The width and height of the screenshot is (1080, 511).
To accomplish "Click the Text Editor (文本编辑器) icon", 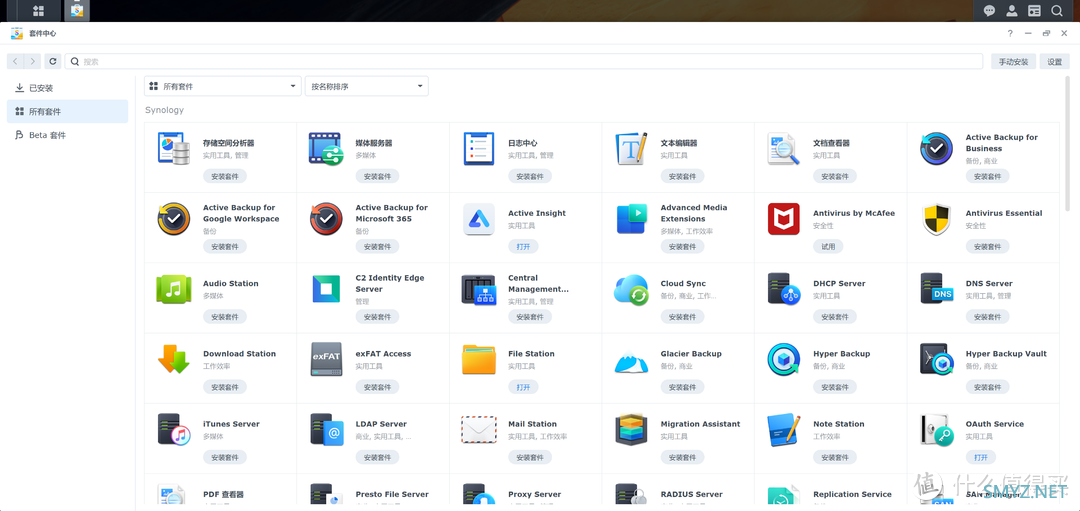I will coord(631,149).
